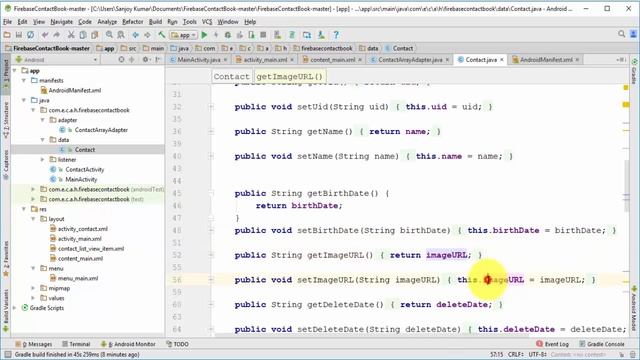Open the Build menu
Viewport: 640px width, 360px height.
(x=155, y=22)
